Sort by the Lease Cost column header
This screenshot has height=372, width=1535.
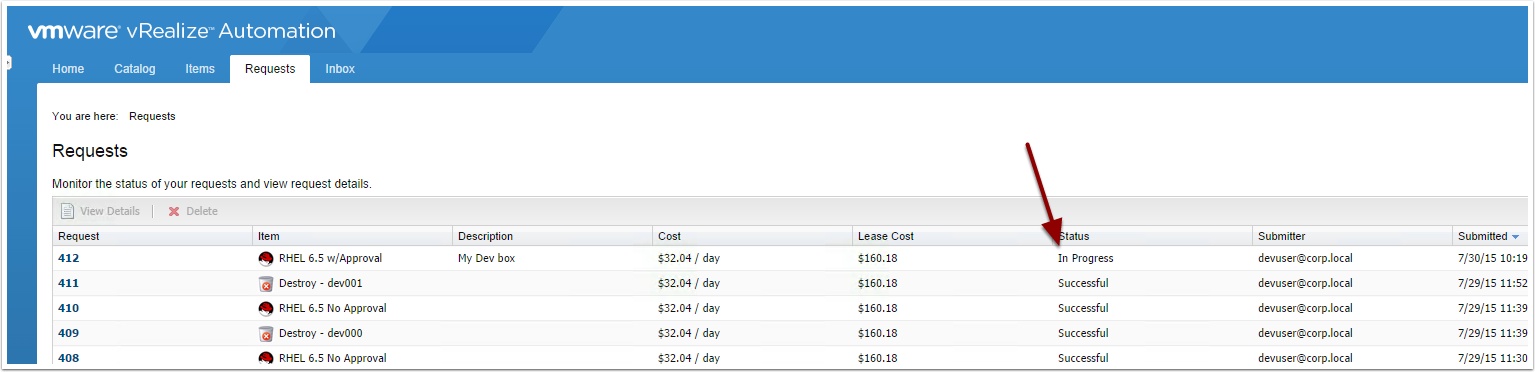point(886,236)
